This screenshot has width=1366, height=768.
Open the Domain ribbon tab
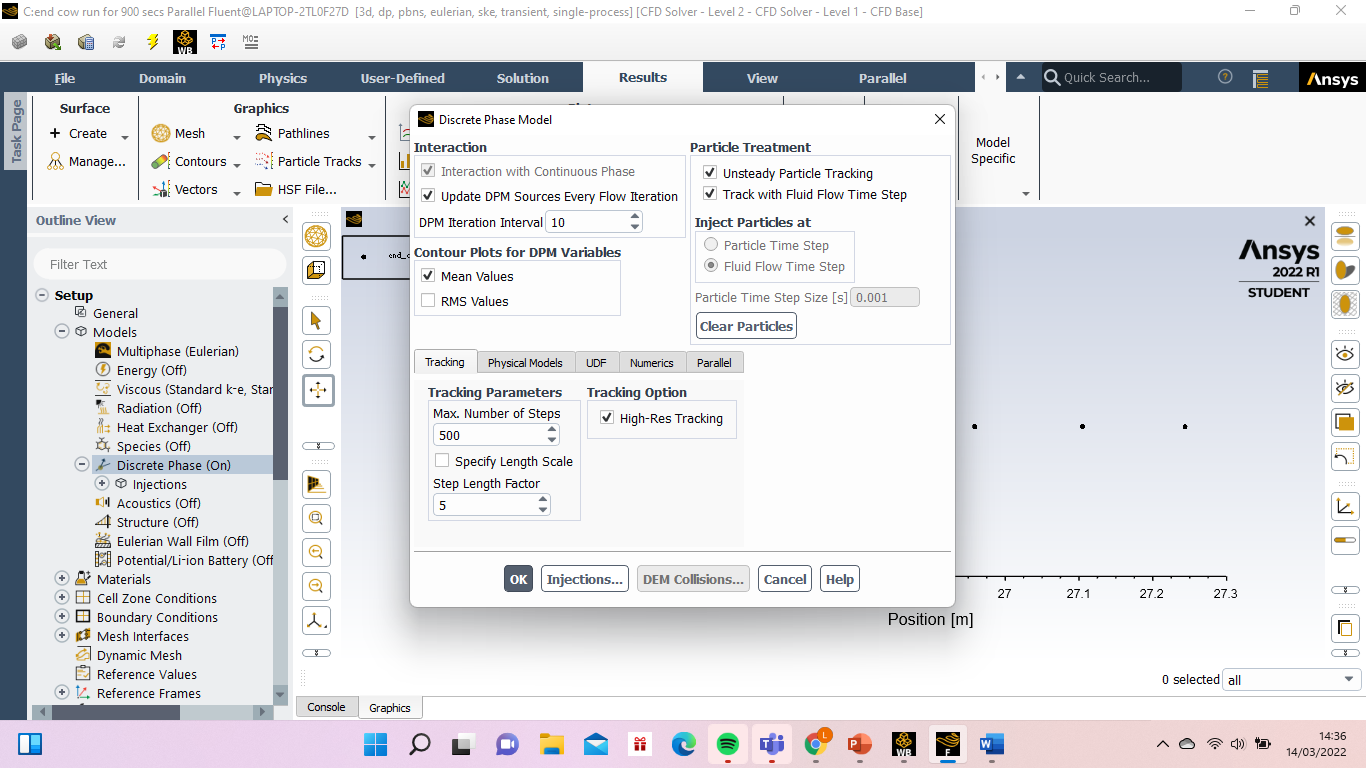[162, 78]
